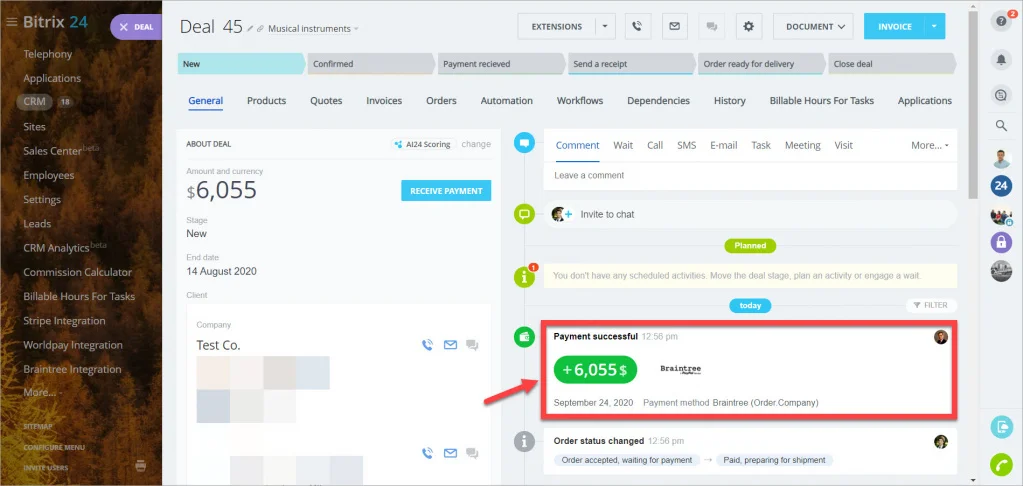Set deal stage to Send a receipt
The image size is (1023, 486).
pos(631,64)
